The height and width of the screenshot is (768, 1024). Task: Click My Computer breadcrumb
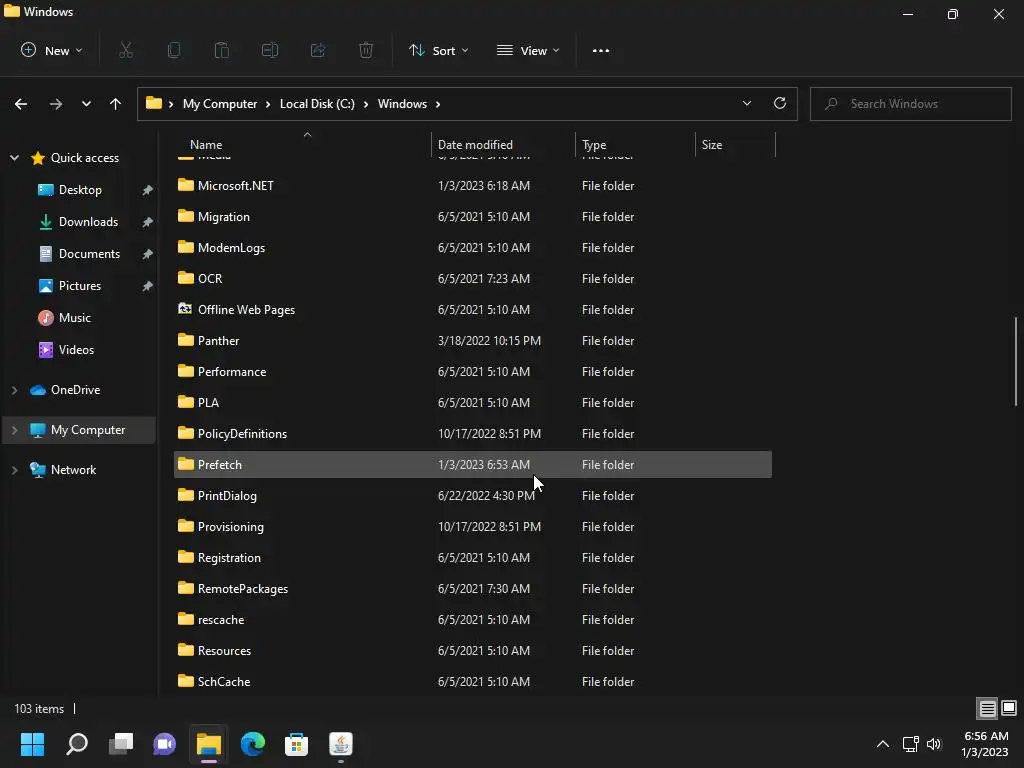[220, 104]
